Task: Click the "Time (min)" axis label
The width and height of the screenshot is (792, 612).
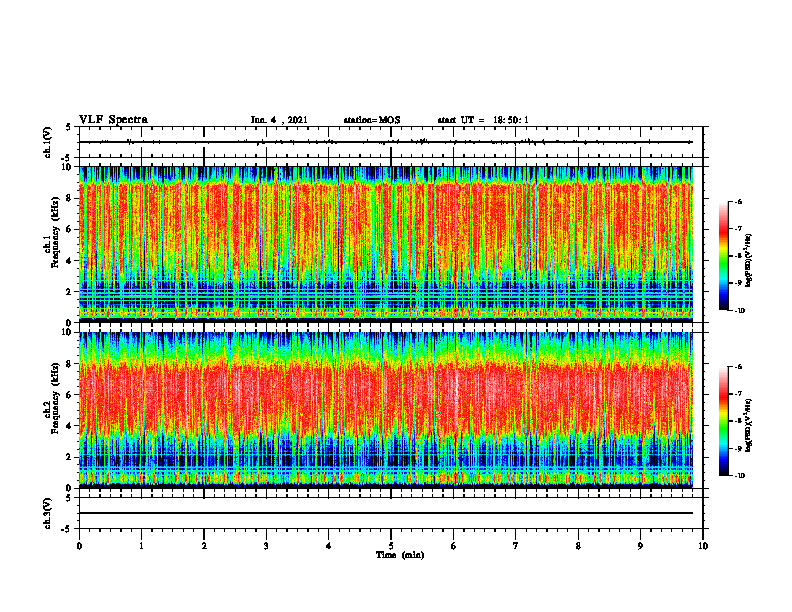Action: [x=400, y=555]
